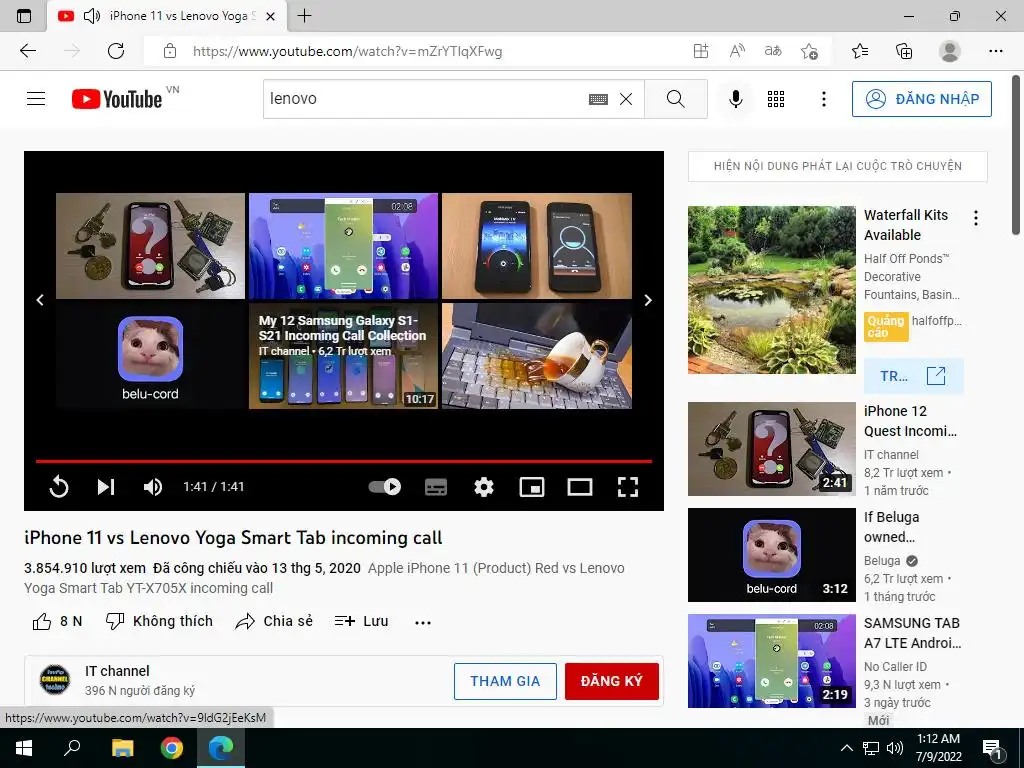This screenshot has width=1024, height=768.
Task: Start voice search with the microphone
Action: (x=735, y=99)
